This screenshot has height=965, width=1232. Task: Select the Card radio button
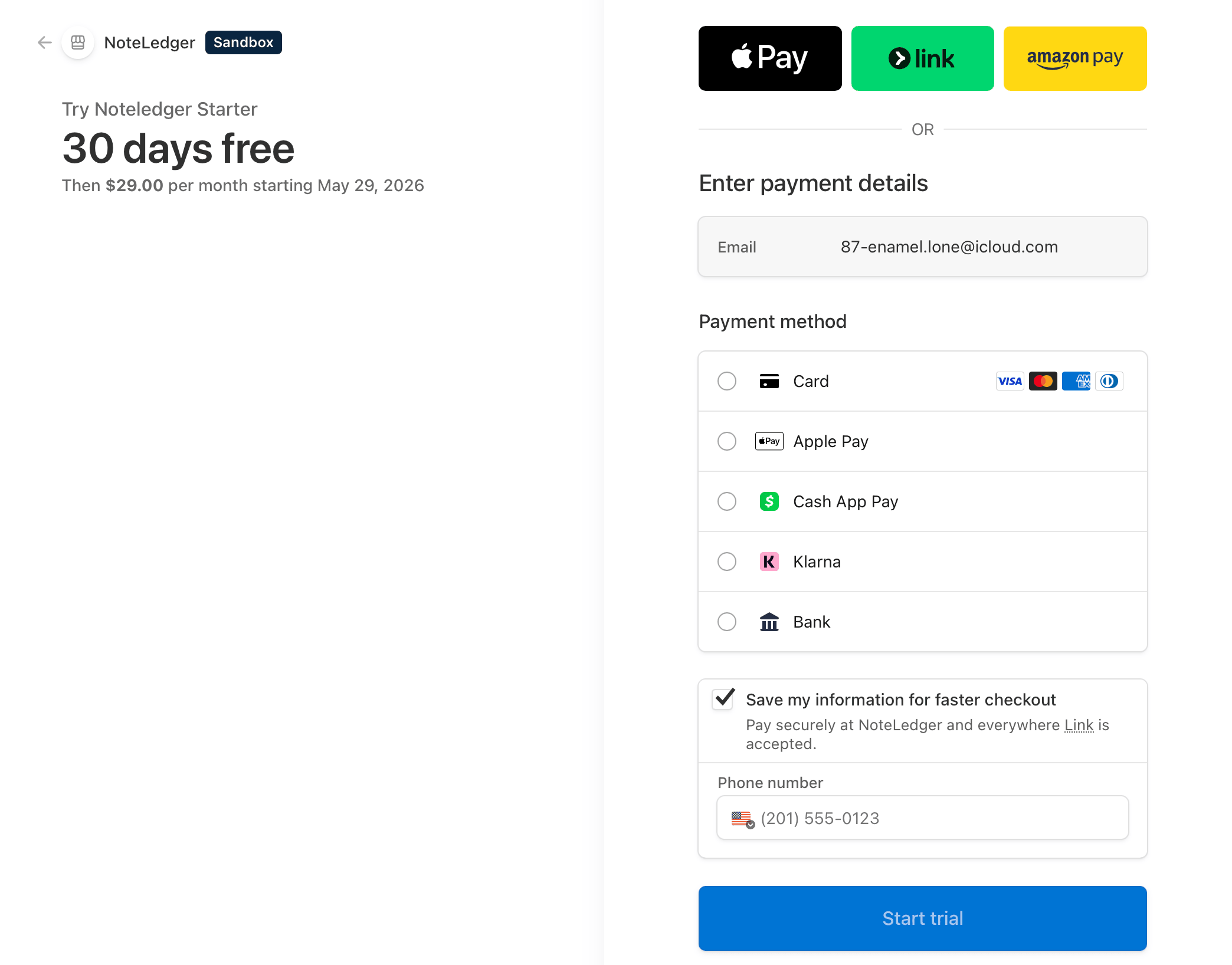[727, 381]
